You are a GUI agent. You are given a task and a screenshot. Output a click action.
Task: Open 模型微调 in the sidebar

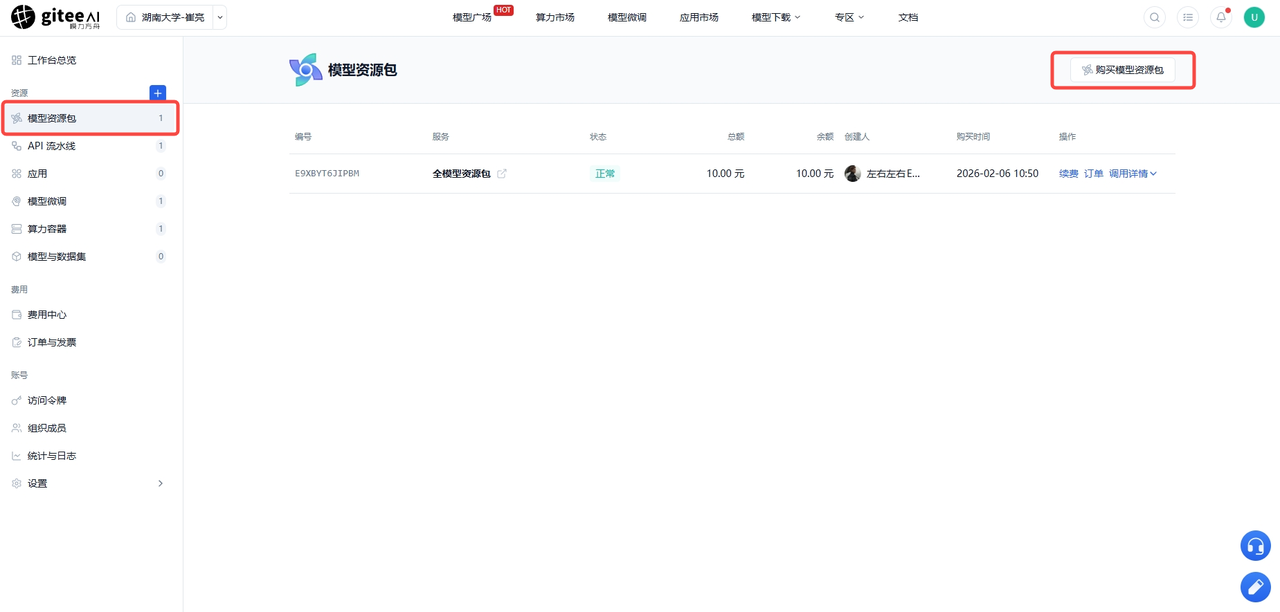coord(90,201)
